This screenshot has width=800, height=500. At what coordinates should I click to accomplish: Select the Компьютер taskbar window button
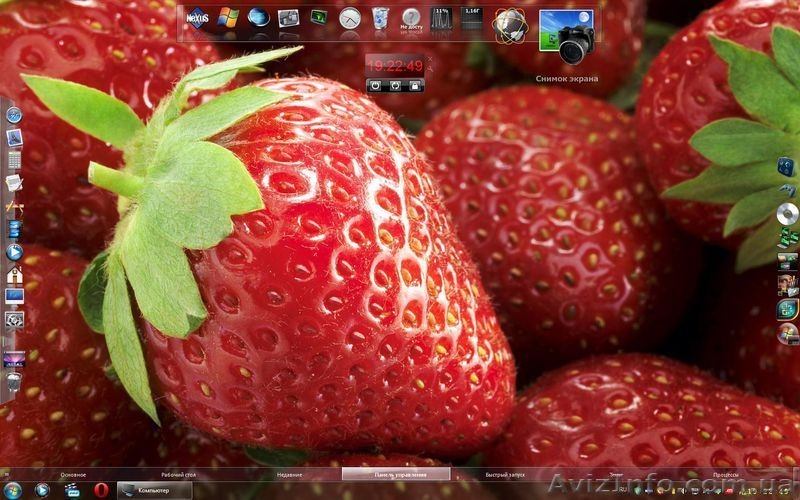click(155, 491)
